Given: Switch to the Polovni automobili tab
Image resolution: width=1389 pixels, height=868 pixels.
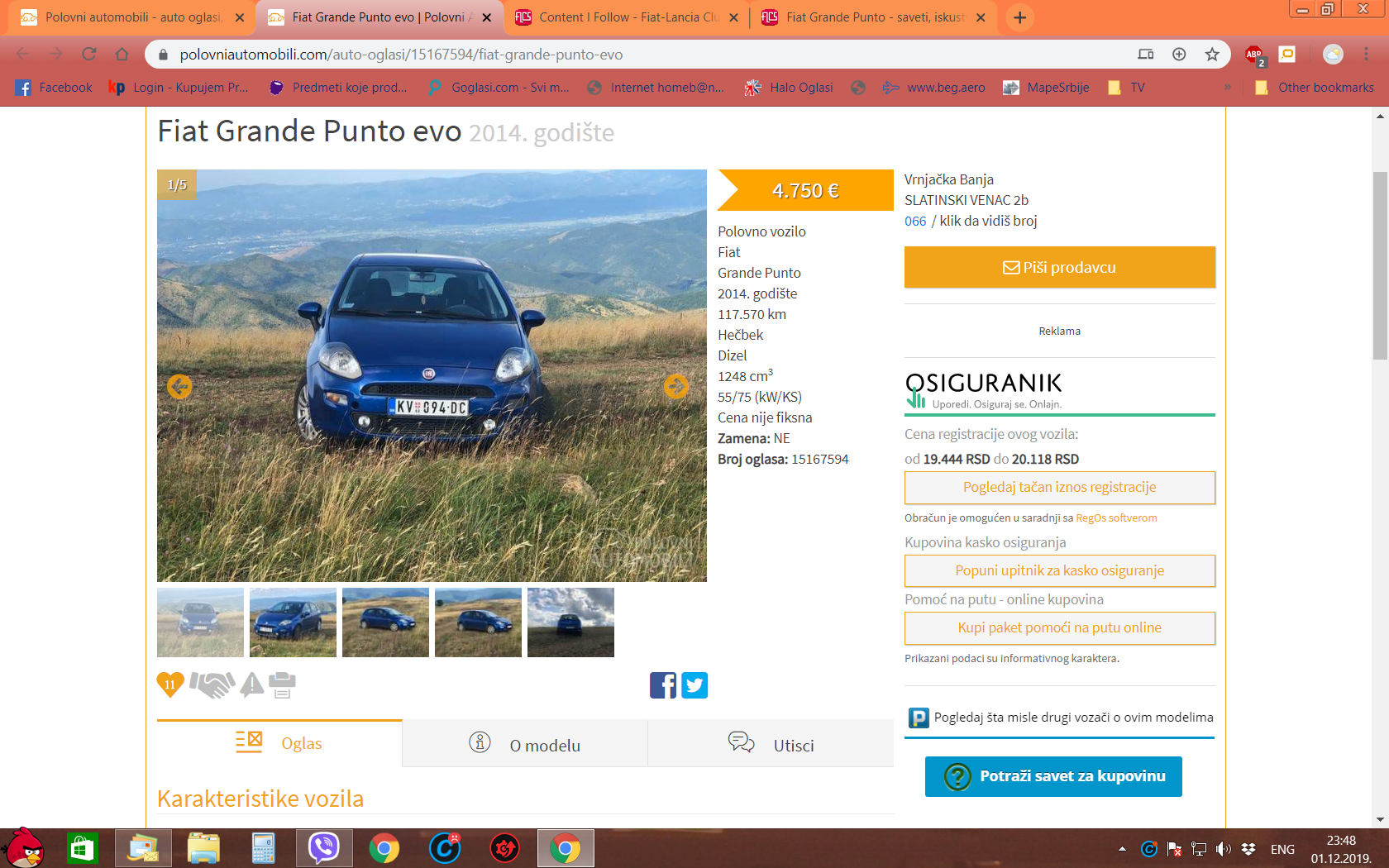Looking at the screenshot, I should [132, 17].
